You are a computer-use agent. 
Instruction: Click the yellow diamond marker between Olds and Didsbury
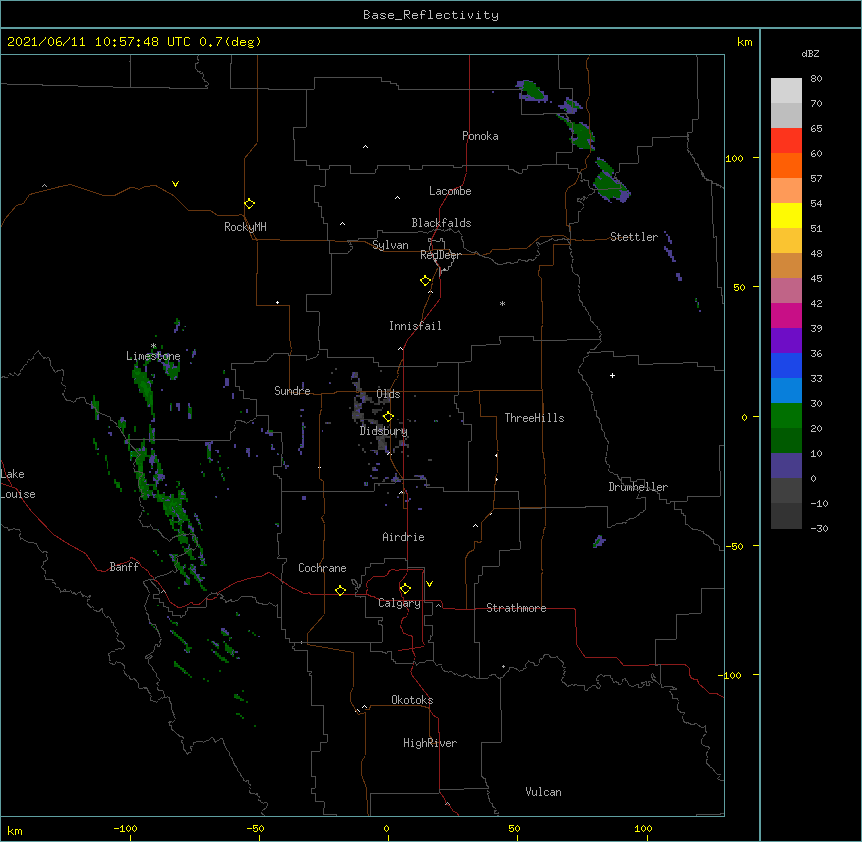tap(389, 416)
